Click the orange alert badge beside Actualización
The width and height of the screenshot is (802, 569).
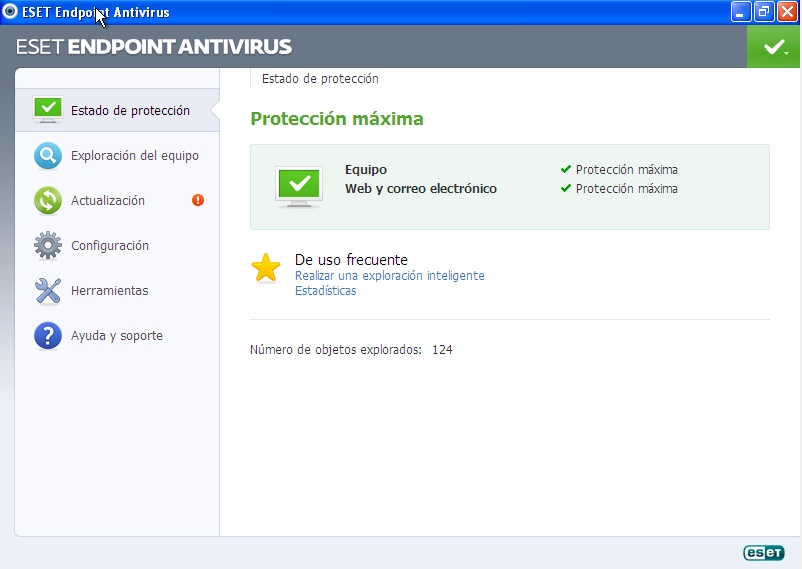coord(198,200)
